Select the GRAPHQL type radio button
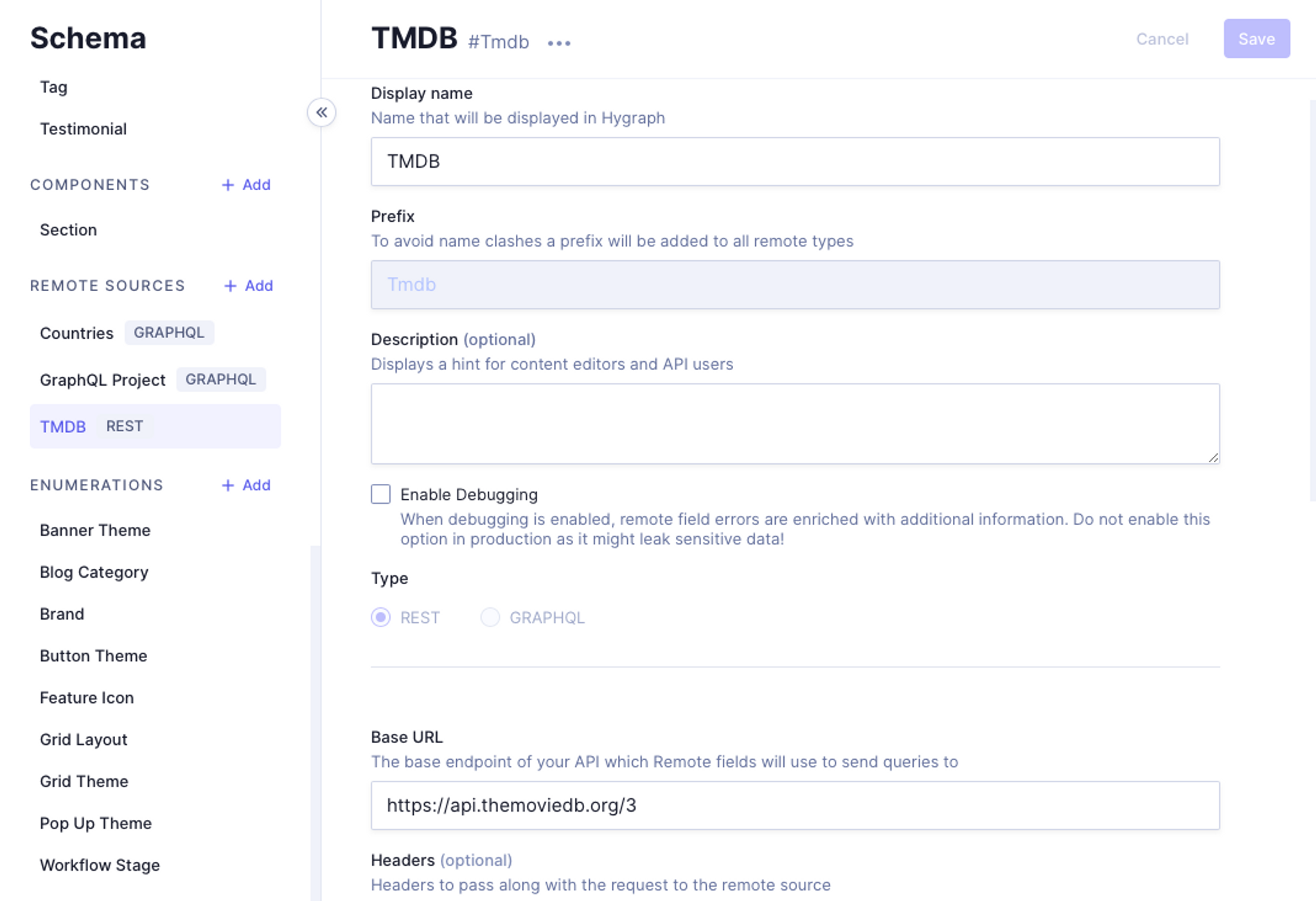Viewport: 1316px width, 901px height. click(x=490, y=618)
